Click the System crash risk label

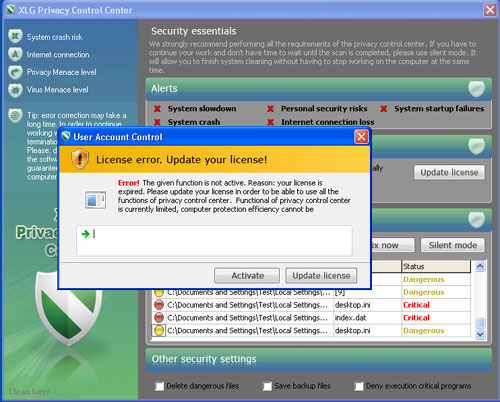click(x=55, y=37)
